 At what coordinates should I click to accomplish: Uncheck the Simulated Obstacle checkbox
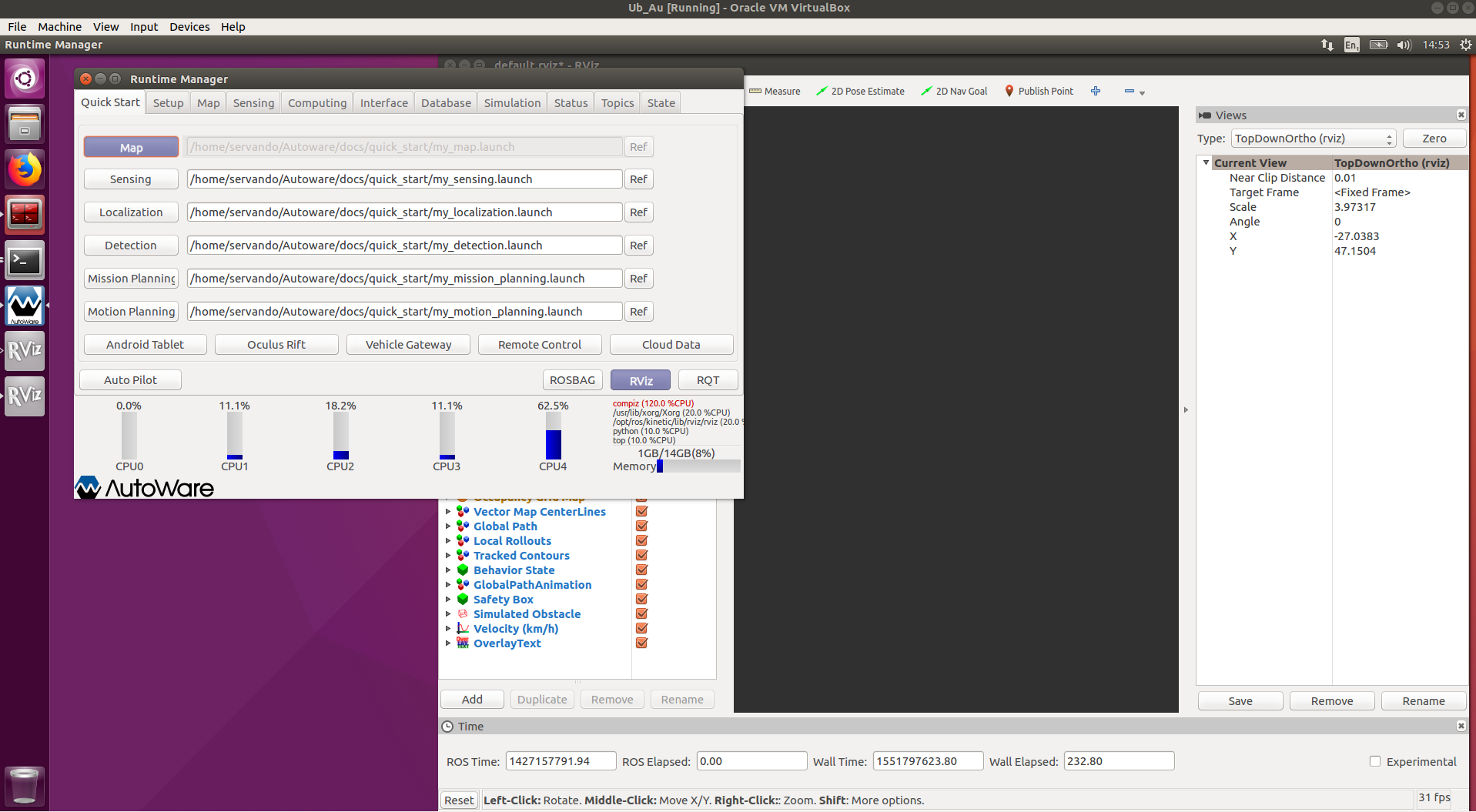coord(641,613)
